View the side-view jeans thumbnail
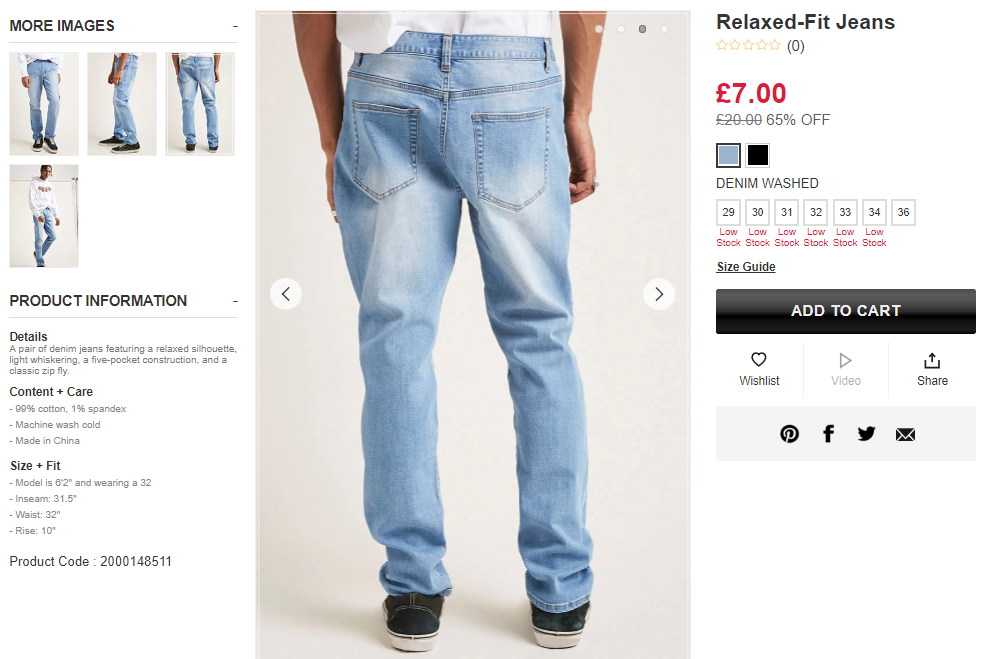Screen dimensions: 981x659 point(122,104)
